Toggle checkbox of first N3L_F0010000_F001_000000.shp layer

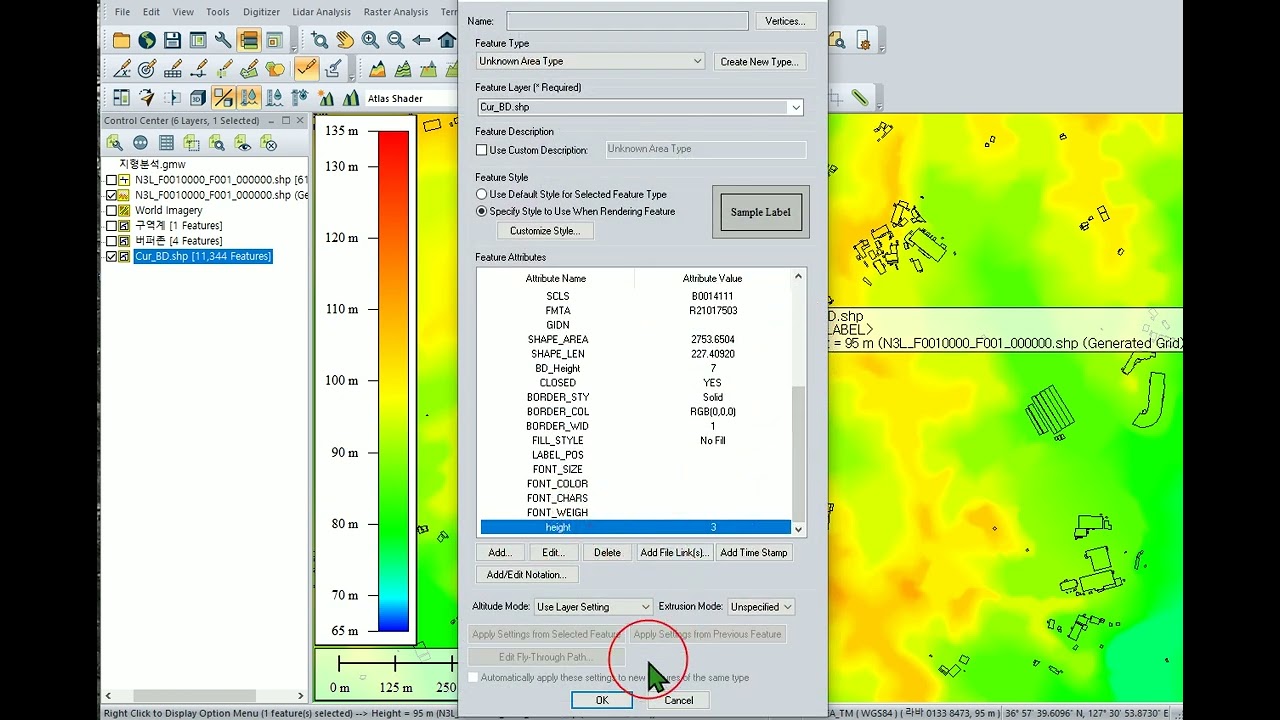tap(112, 180)
